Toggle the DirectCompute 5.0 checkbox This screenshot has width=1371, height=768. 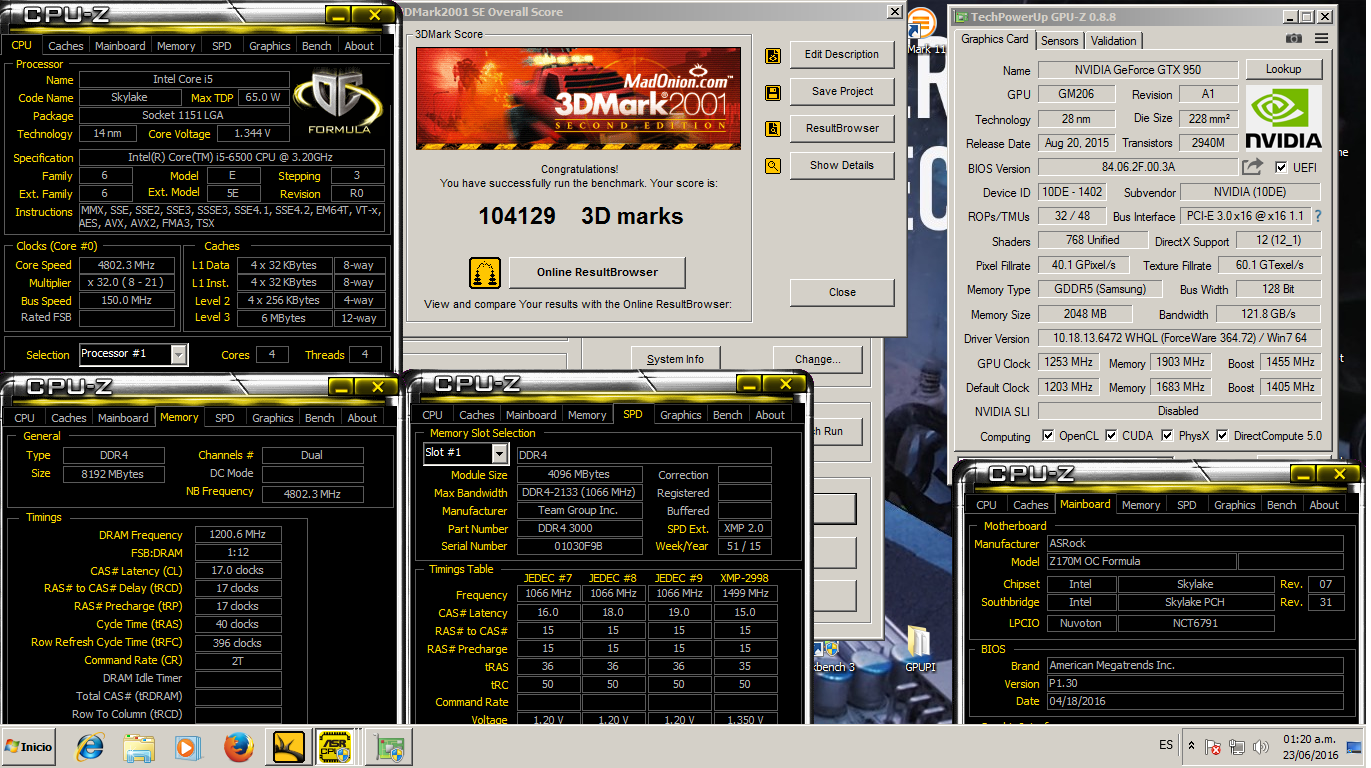tap(1222, 435)
